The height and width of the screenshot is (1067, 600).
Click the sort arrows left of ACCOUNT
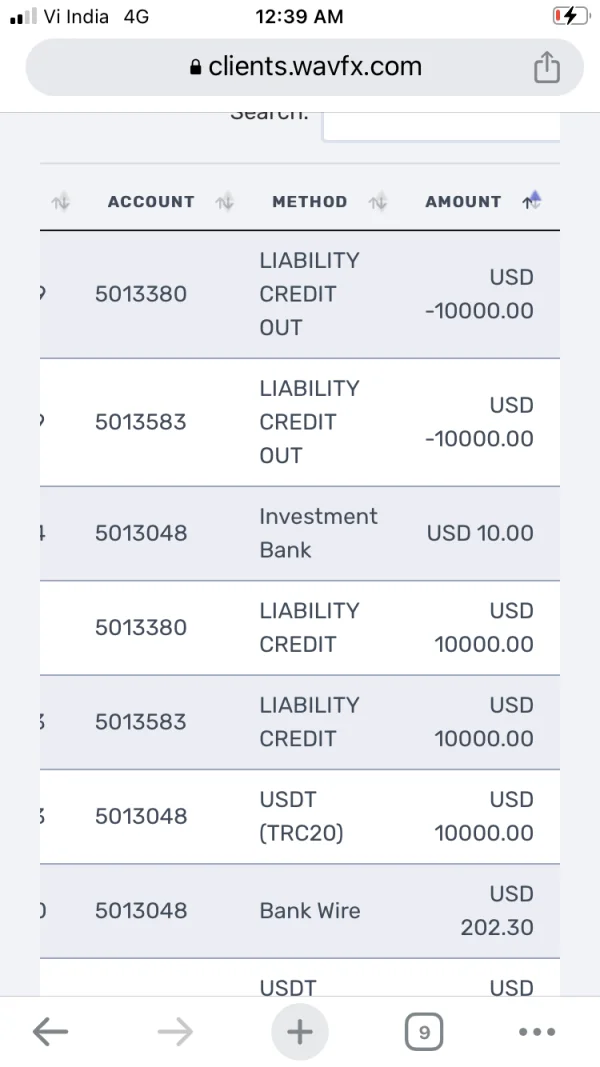coord(61,202)
